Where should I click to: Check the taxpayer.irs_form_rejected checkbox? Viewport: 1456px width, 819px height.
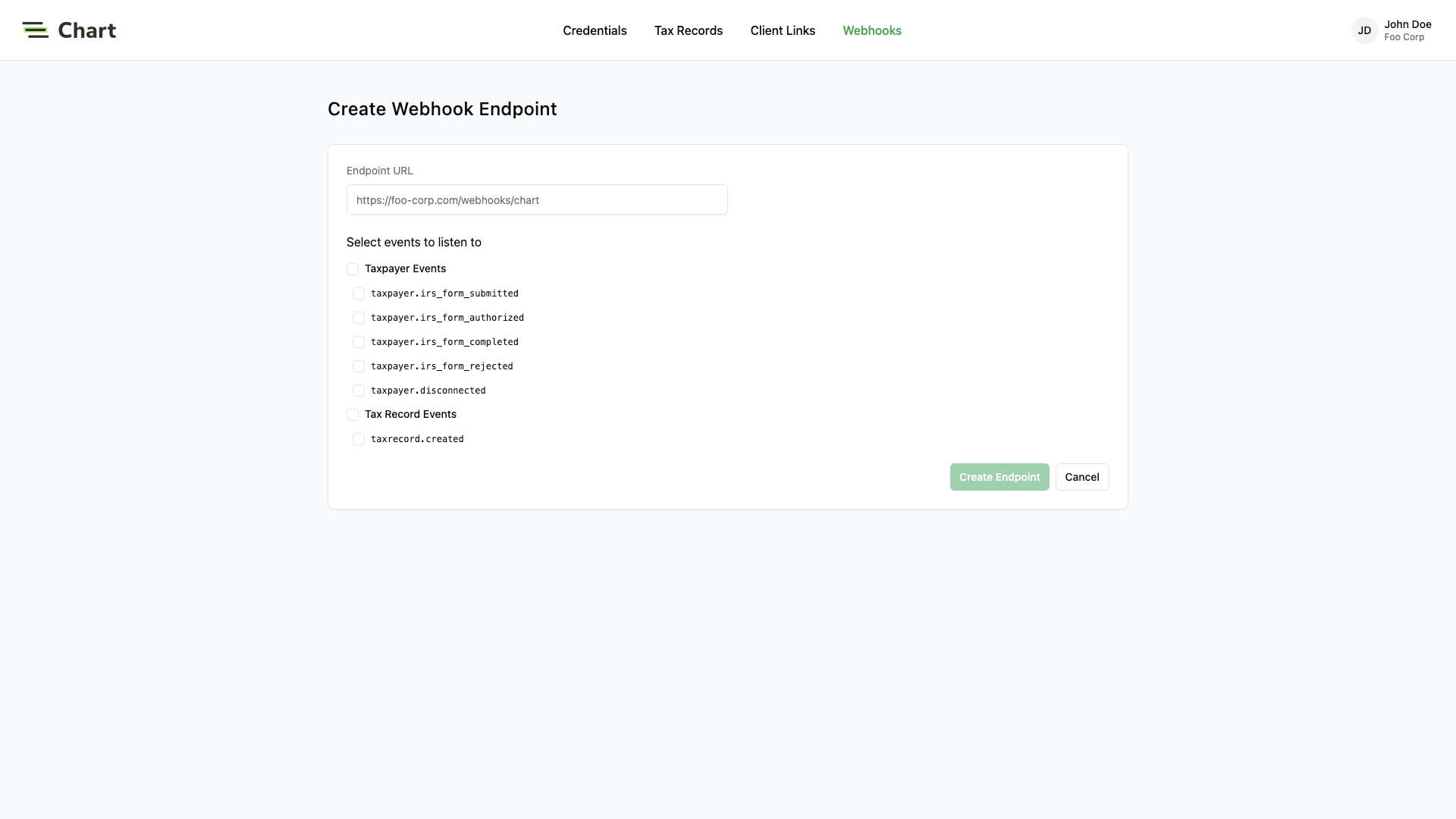[359, 366]
